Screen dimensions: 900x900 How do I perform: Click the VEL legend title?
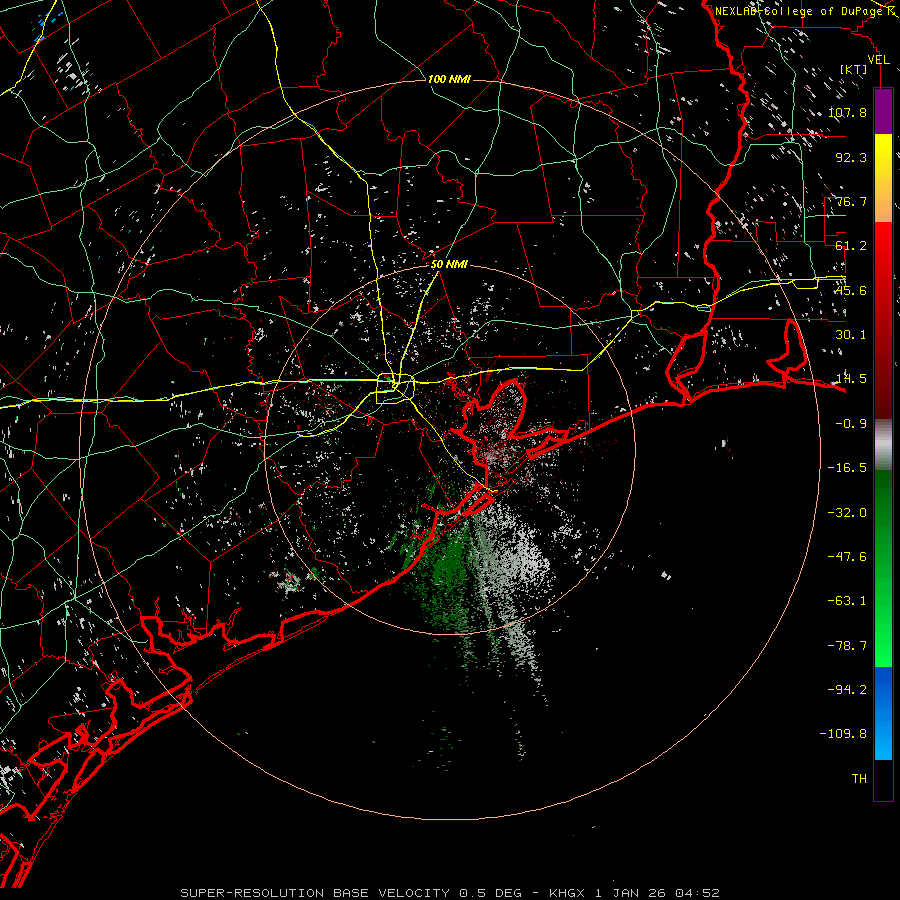point(878,60)
